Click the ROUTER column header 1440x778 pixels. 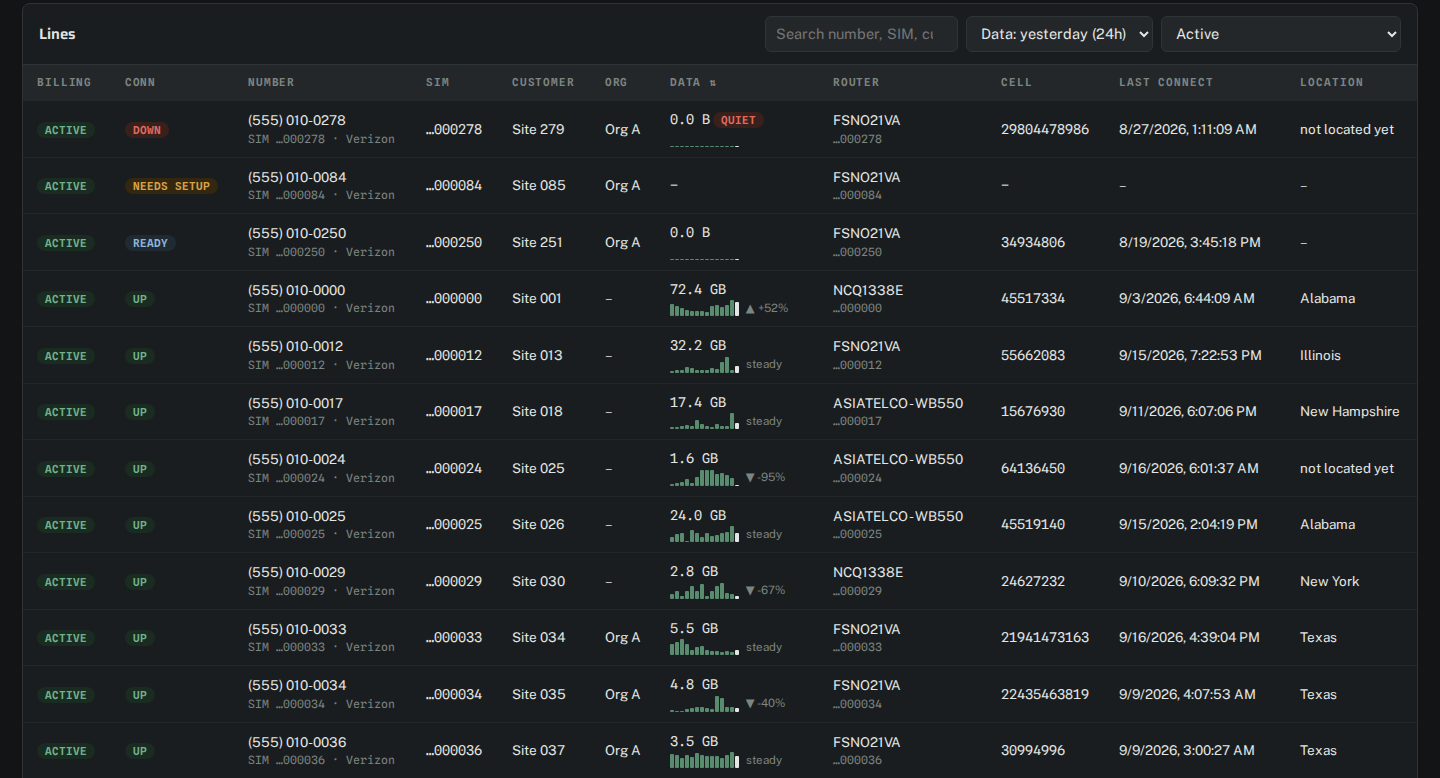coord(856,82)
